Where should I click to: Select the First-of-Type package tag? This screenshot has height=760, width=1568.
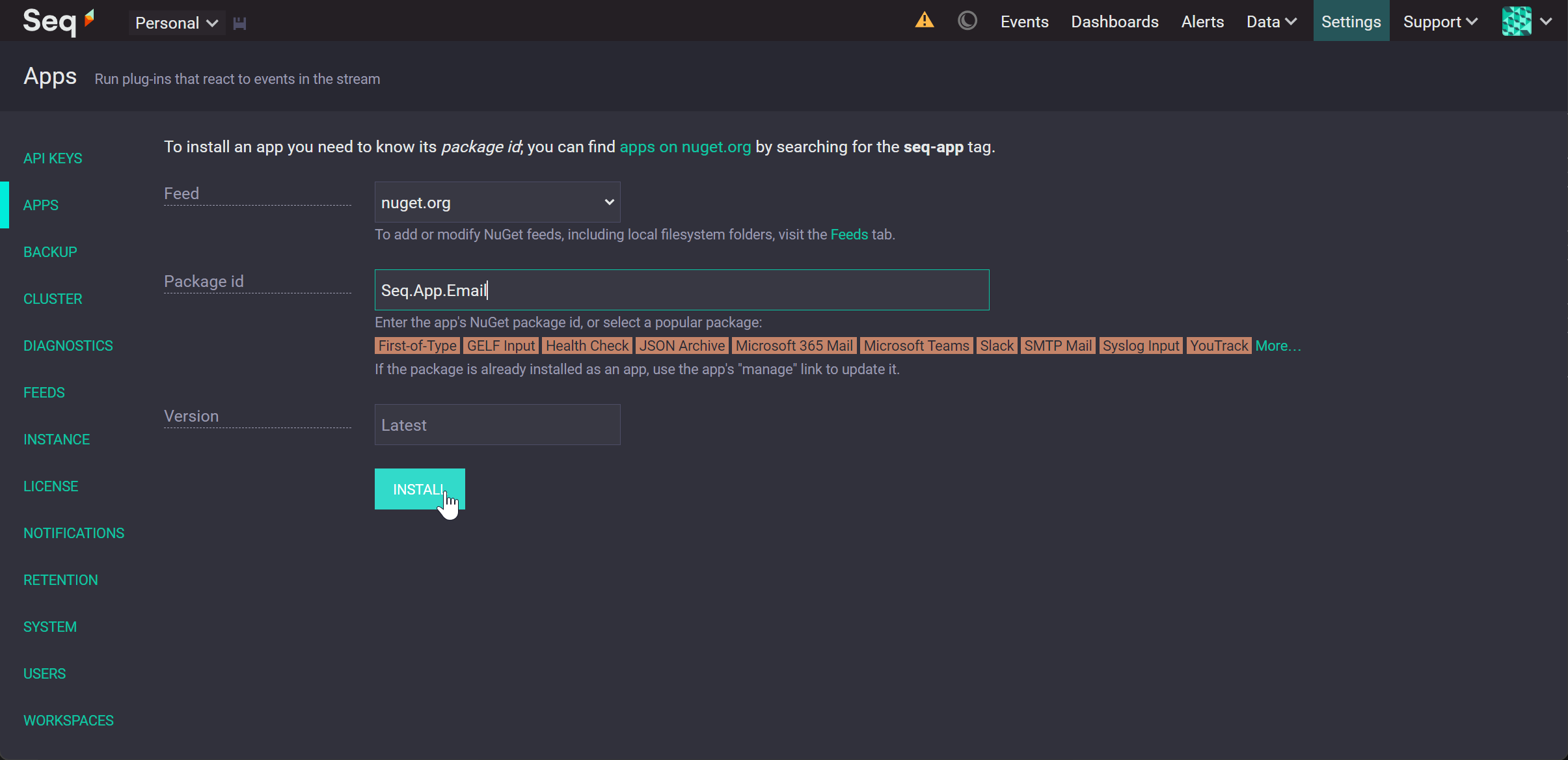(417, 346)
